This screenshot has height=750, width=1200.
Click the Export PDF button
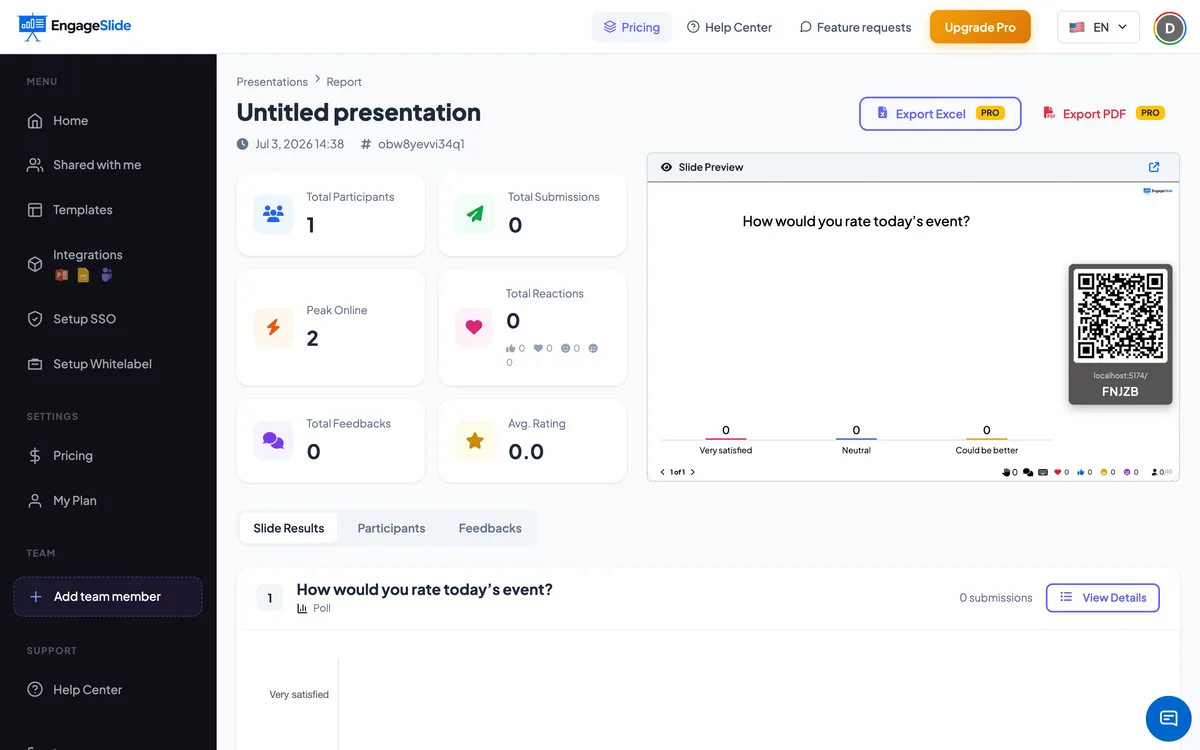point(1102,113)
